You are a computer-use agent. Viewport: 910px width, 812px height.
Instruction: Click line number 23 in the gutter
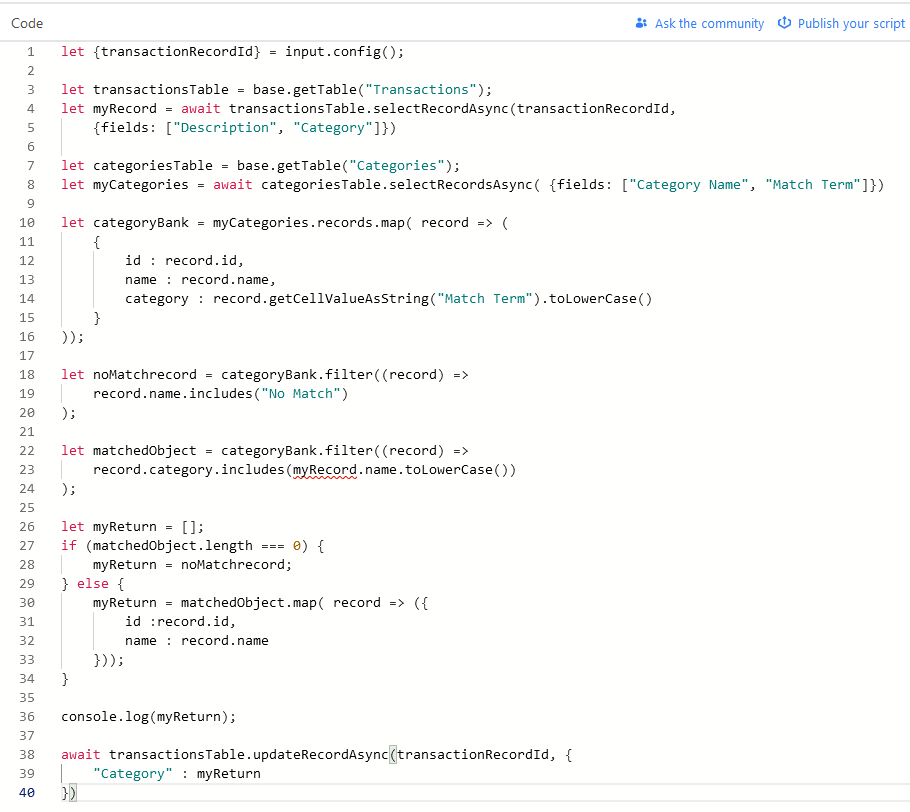pos(27,470)
